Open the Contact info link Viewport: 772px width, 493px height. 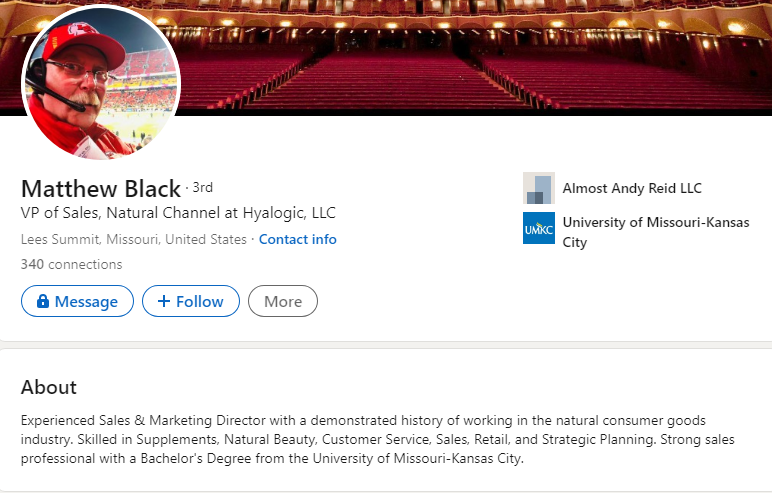298,239
